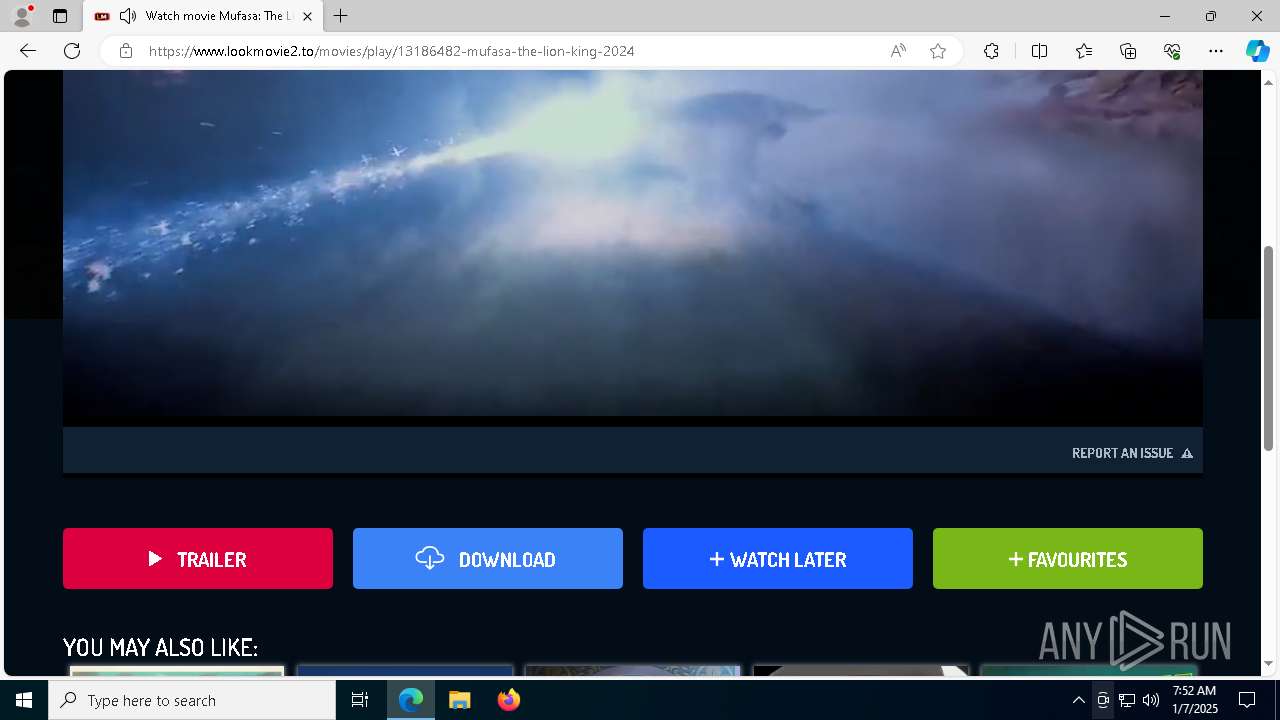Add movie to WATCH LATER
Screen dimensions: 1280x720
point(778,559)
